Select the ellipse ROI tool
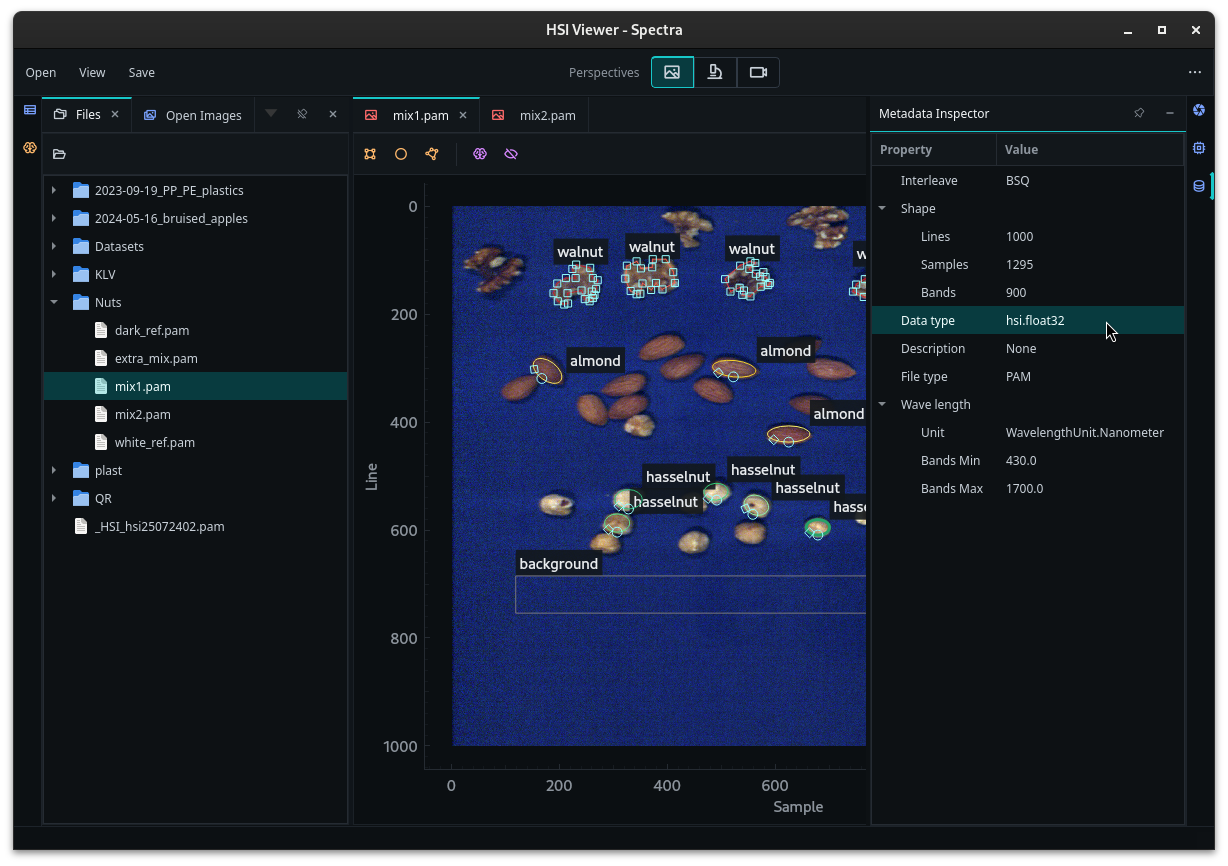This screenshot has width=1228, height=866. click(401, 154)
